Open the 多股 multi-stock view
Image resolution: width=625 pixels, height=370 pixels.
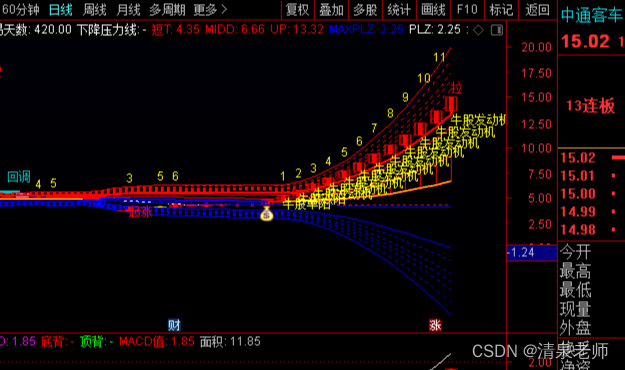pyautogui.click(x=365, y=10)
